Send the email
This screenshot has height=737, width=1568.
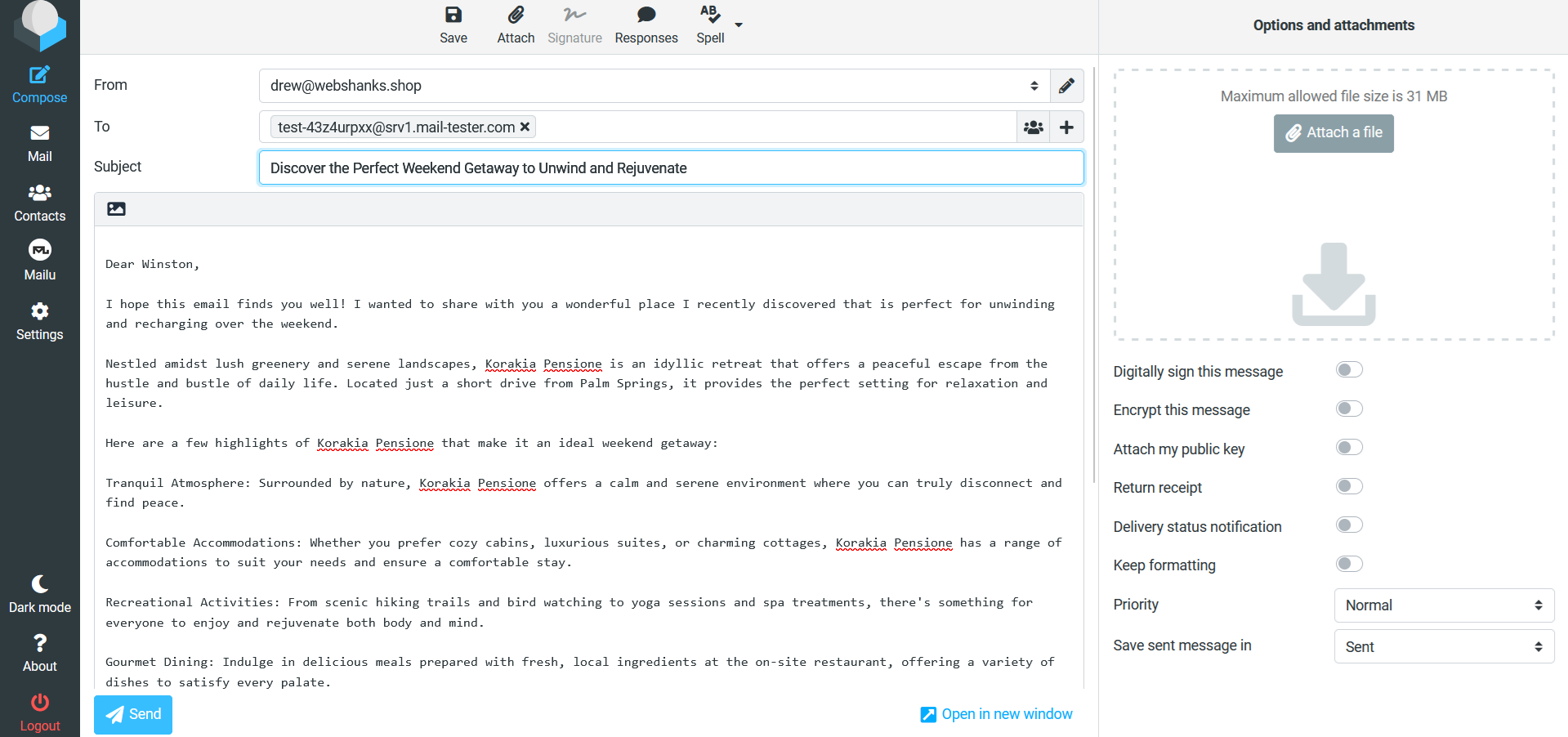point(133,714)
